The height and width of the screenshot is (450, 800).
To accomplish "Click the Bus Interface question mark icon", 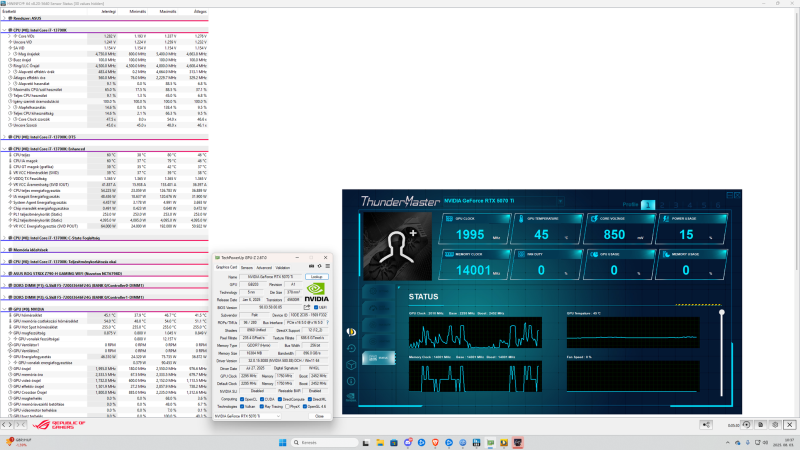I will click(327, 322).
